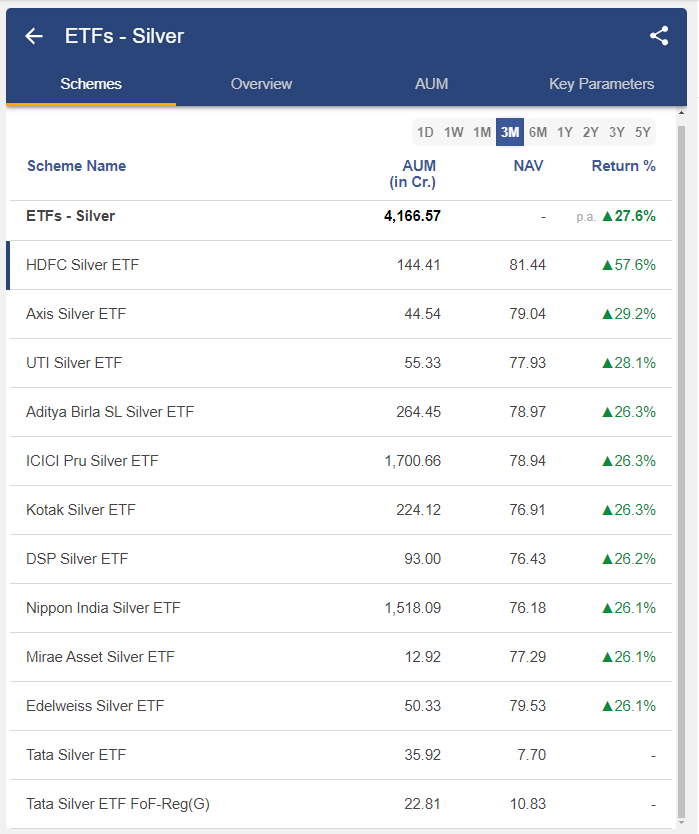Choose the 1W period option
The width and height of the screenshot is (699, 834).
[453, 131]
